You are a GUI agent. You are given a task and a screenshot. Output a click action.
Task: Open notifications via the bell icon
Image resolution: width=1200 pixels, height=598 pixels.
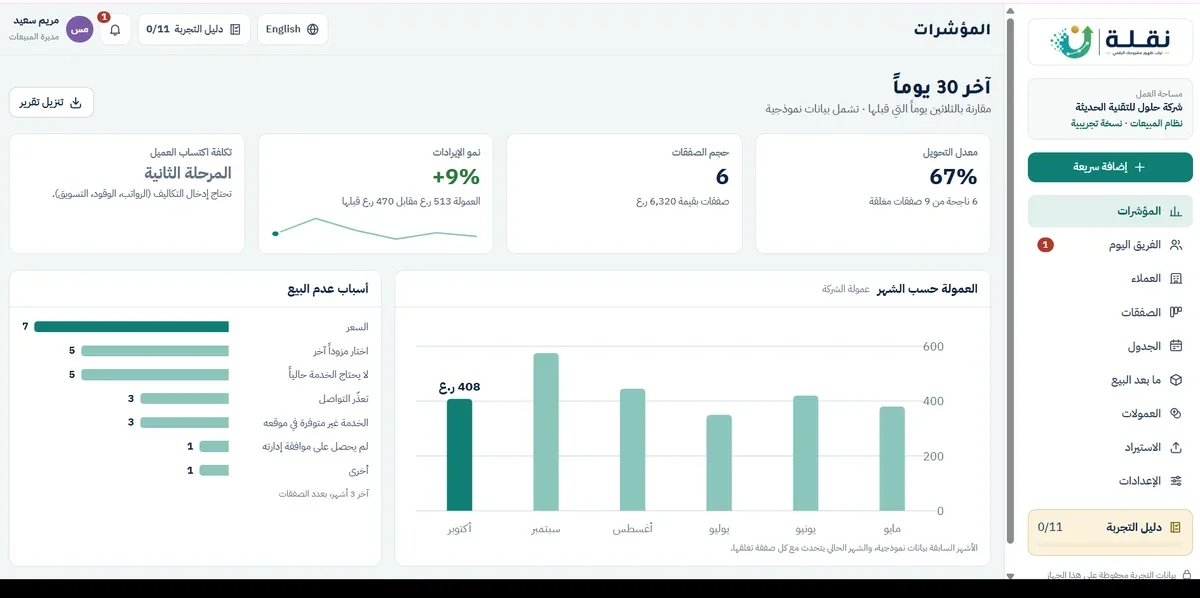[115, 30]
